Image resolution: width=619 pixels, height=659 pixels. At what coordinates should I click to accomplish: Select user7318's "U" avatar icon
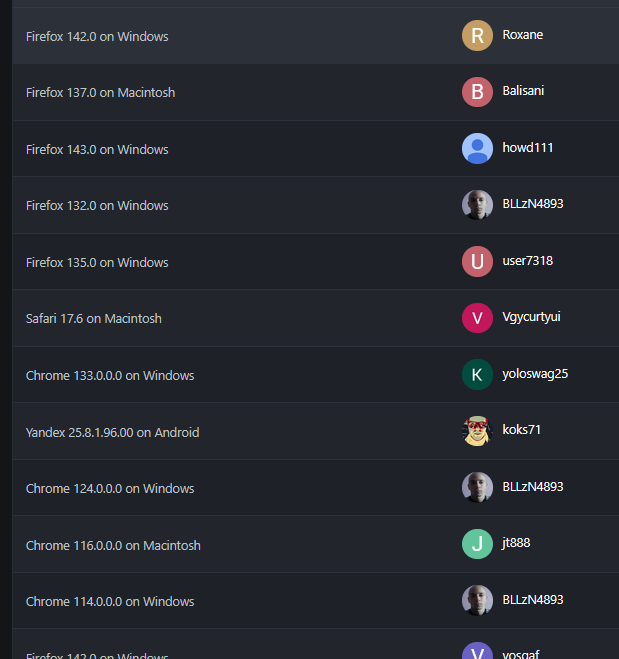point(477,262)
